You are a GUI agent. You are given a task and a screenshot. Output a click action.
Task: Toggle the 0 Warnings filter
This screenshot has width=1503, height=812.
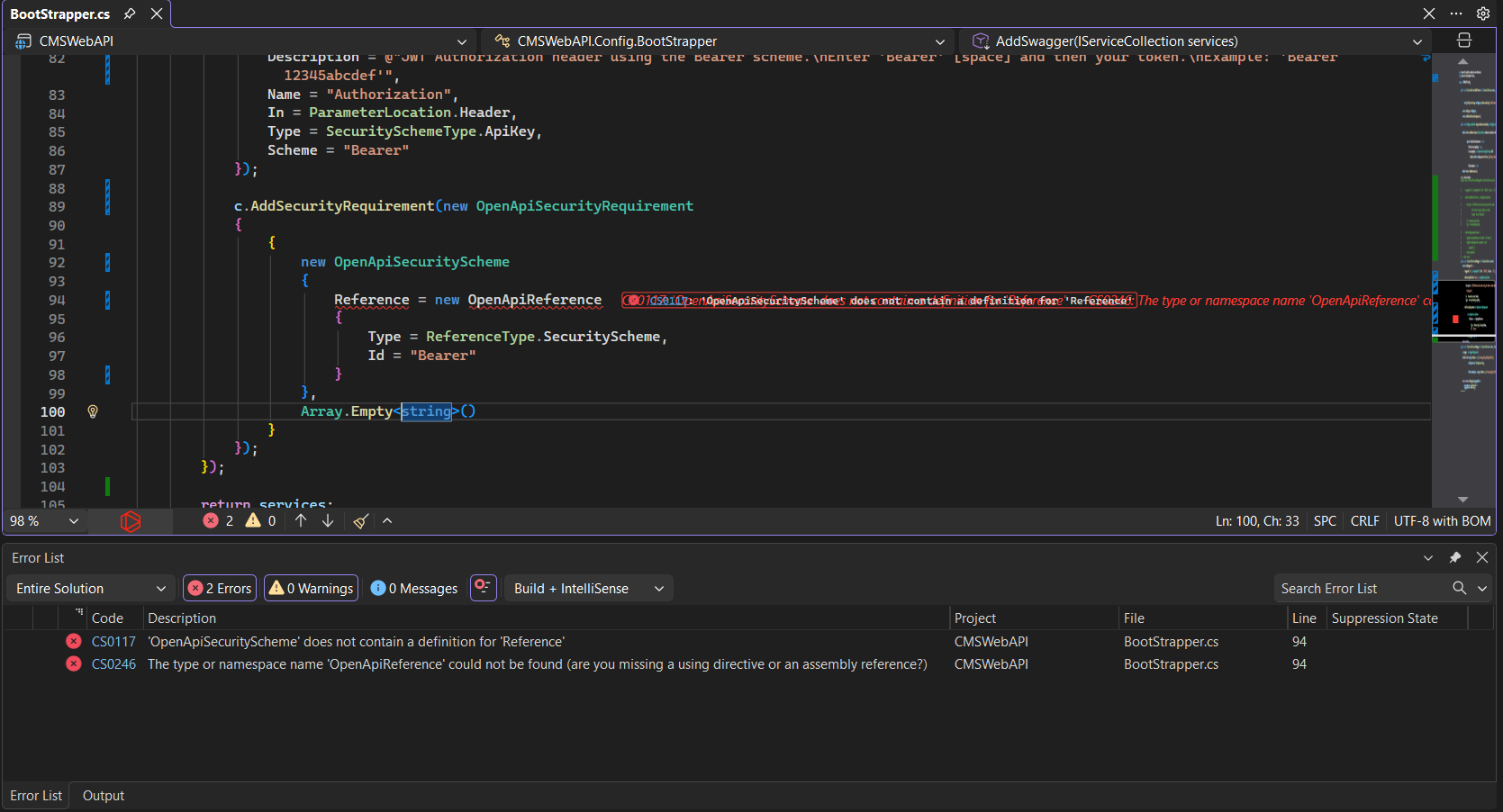click(x=312, y=589)
